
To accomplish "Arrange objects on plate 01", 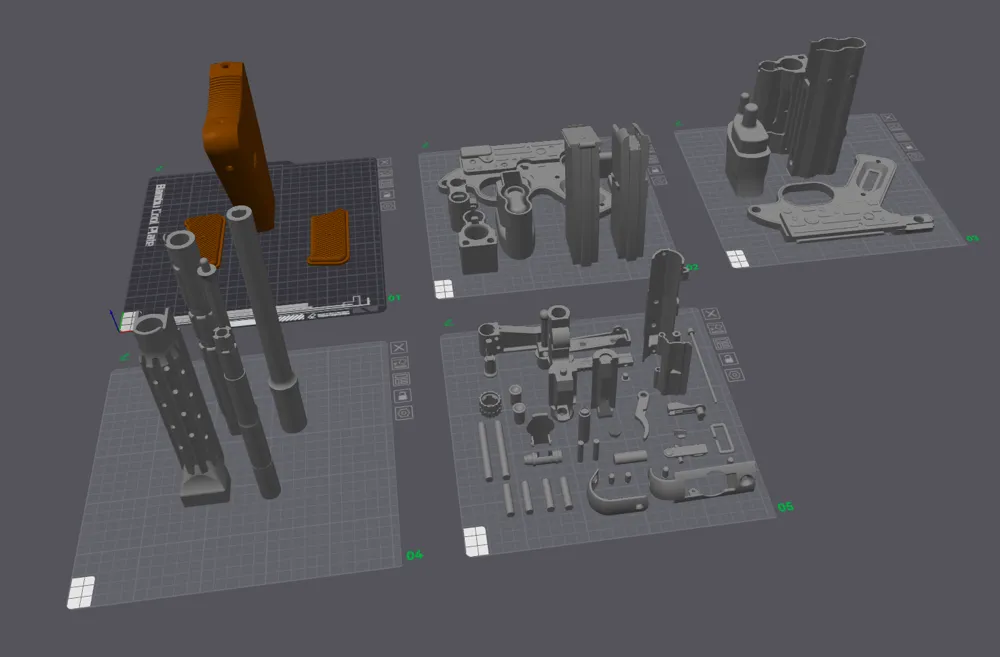I will (x=386, y=184).
